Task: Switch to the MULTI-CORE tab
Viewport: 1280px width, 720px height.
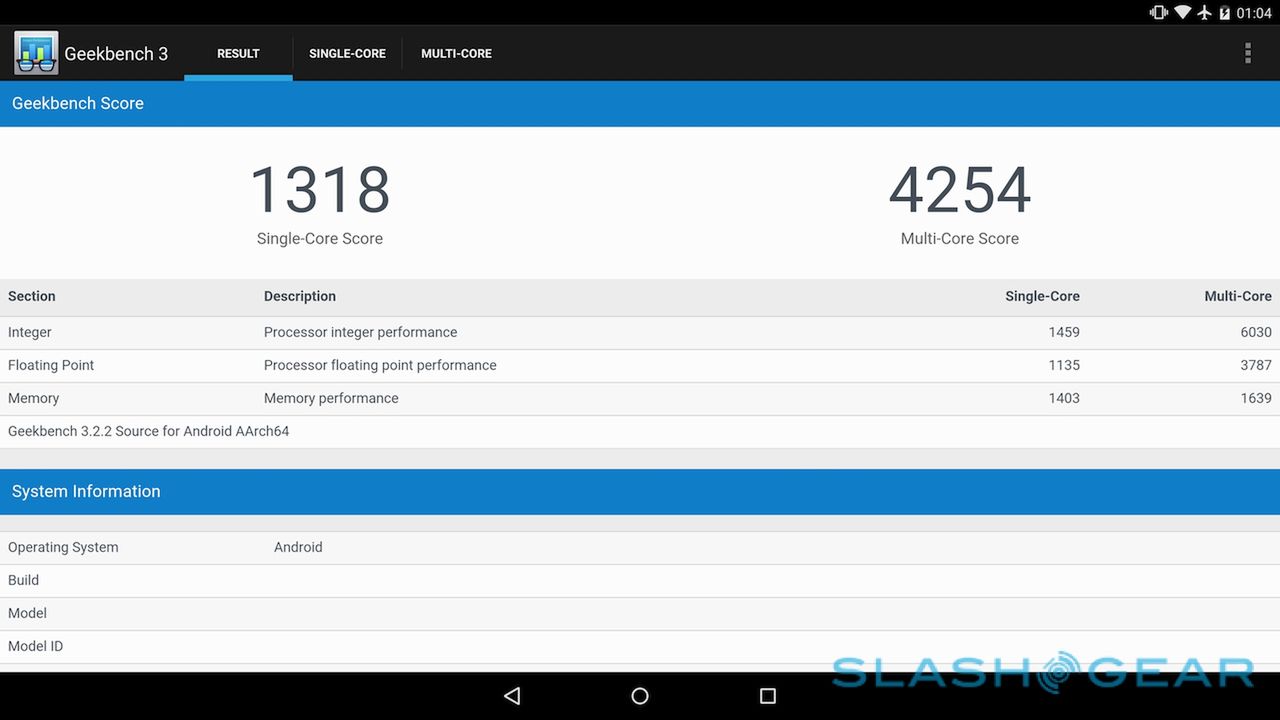Action: 456,54
